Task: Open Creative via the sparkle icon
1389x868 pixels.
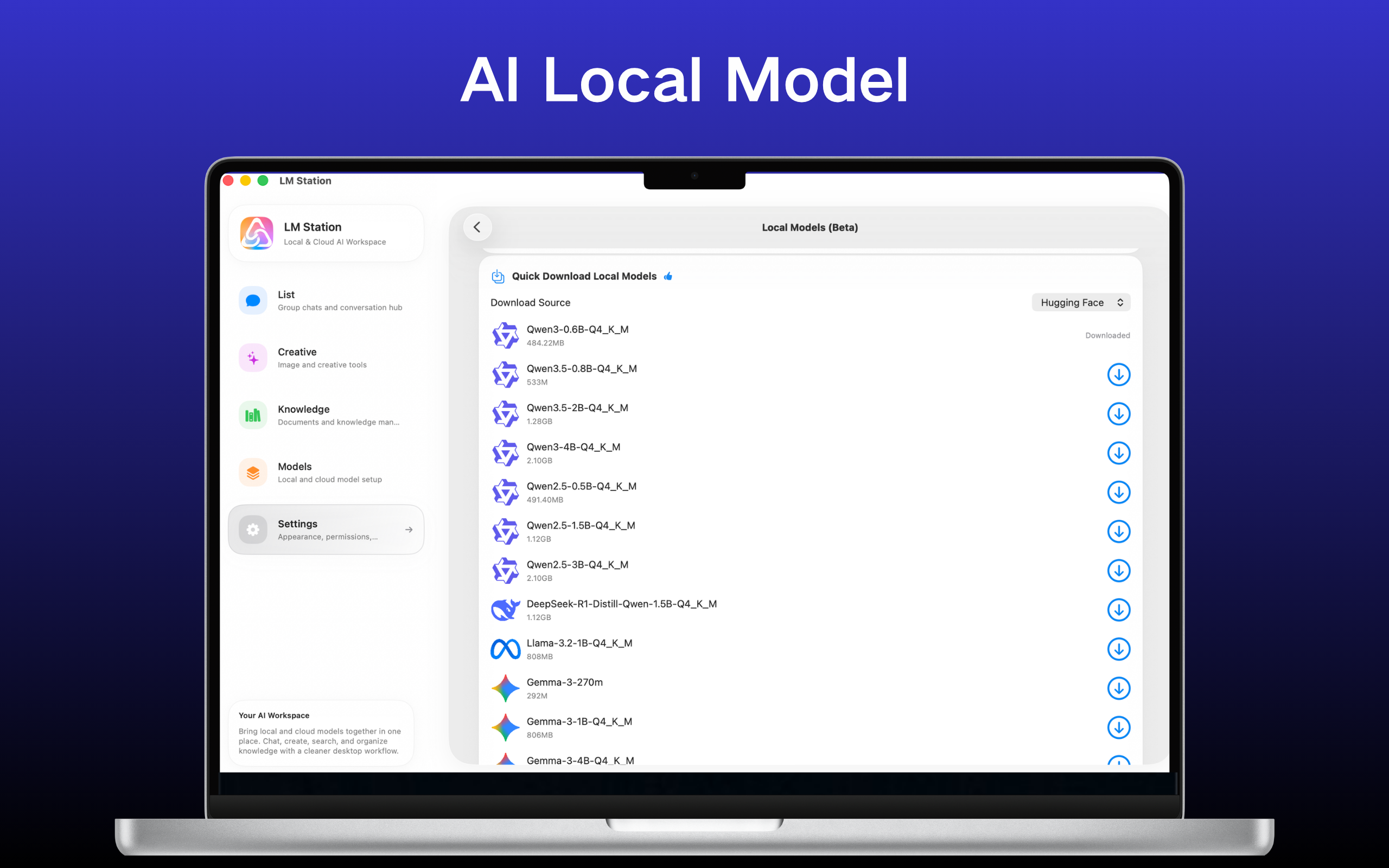Action: pos(252,358)
